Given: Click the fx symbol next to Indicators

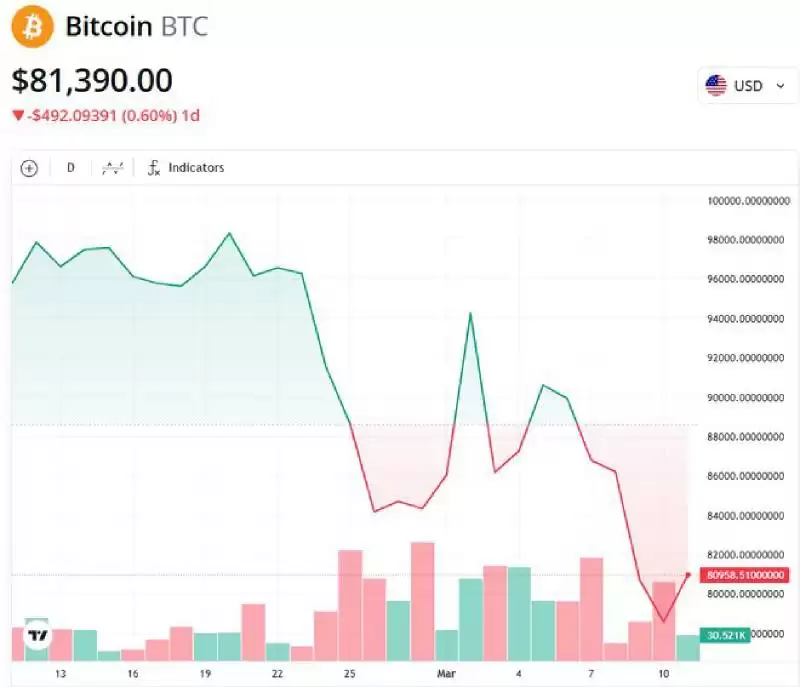Looking at the screenshot, I should click(154, 168).
